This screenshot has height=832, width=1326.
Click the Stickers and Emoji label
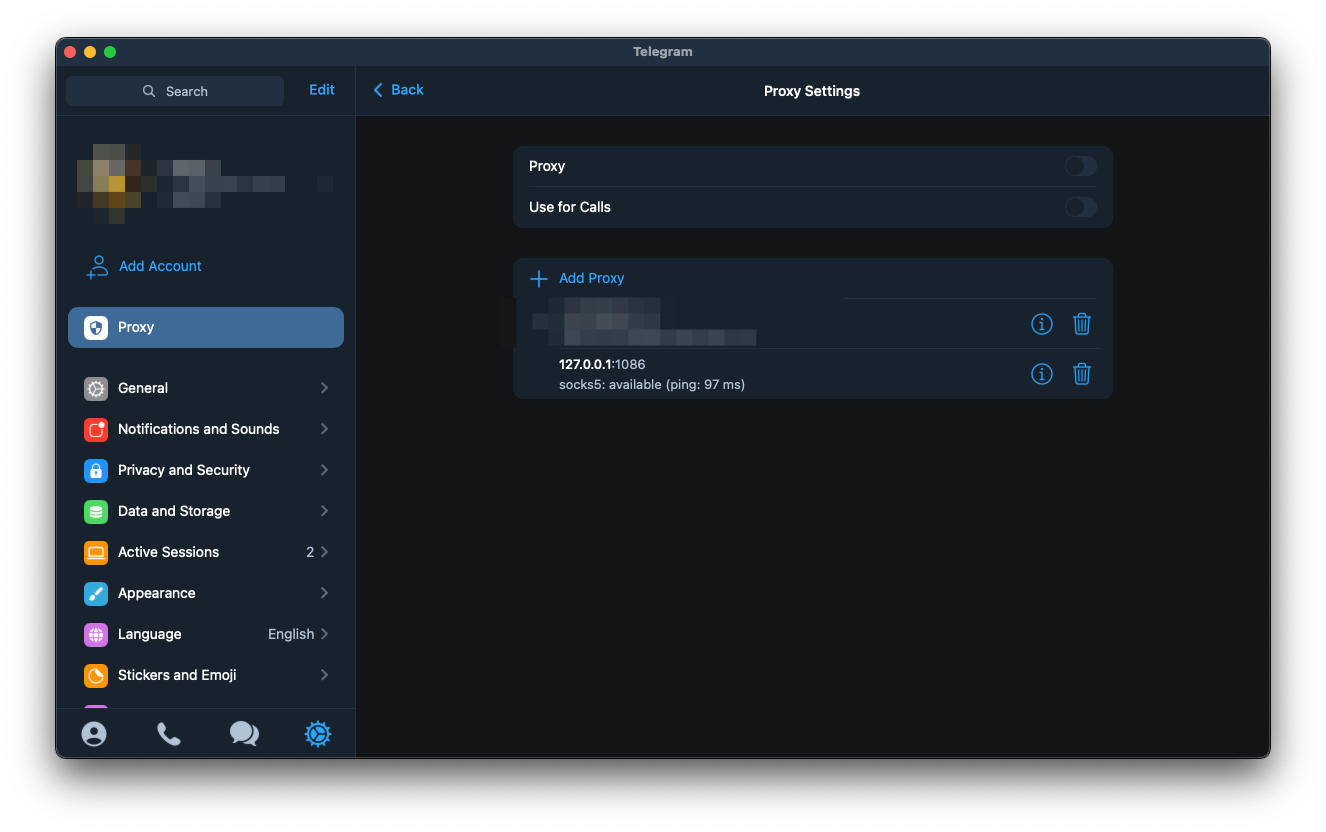[x=177, y=675]
